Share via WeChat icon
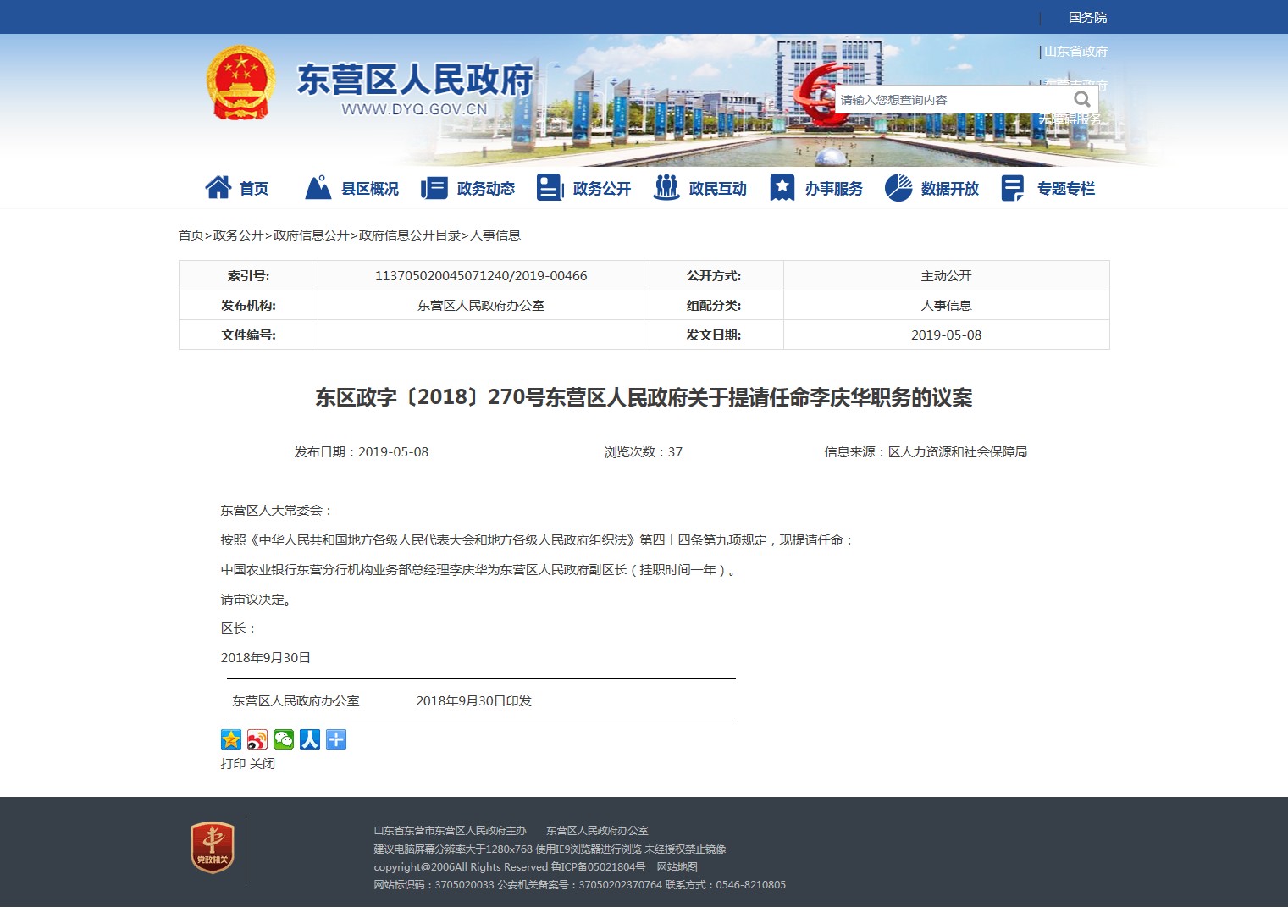Screen dimensions: 1288x924 point(284,739)
